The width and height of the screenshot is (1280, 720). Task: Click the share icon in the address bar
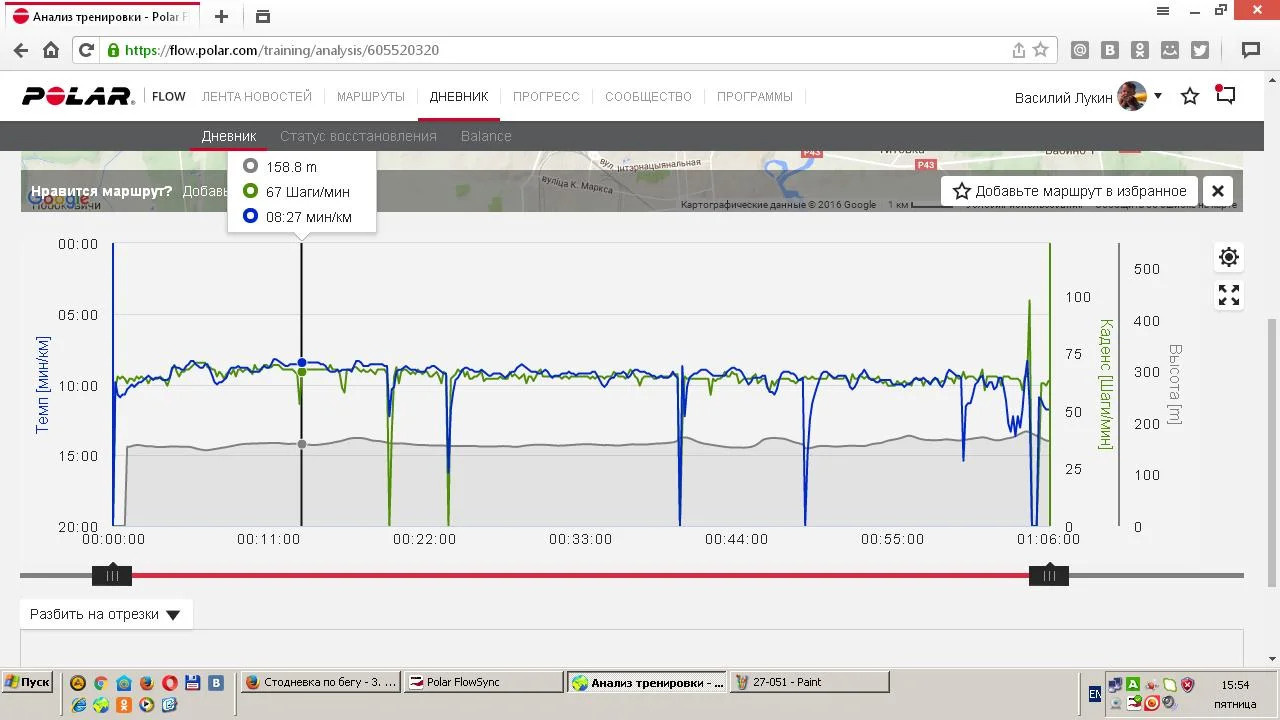(x=1018, y=50)
